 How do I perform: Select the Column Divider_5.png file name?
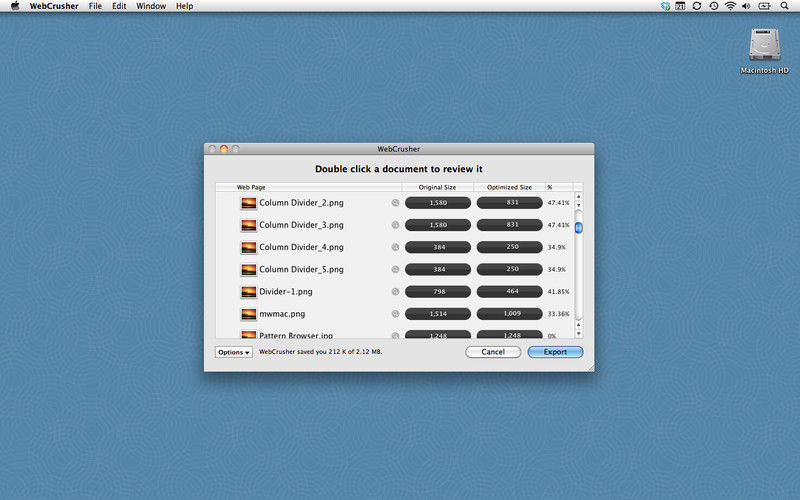(x=301, y=269)
